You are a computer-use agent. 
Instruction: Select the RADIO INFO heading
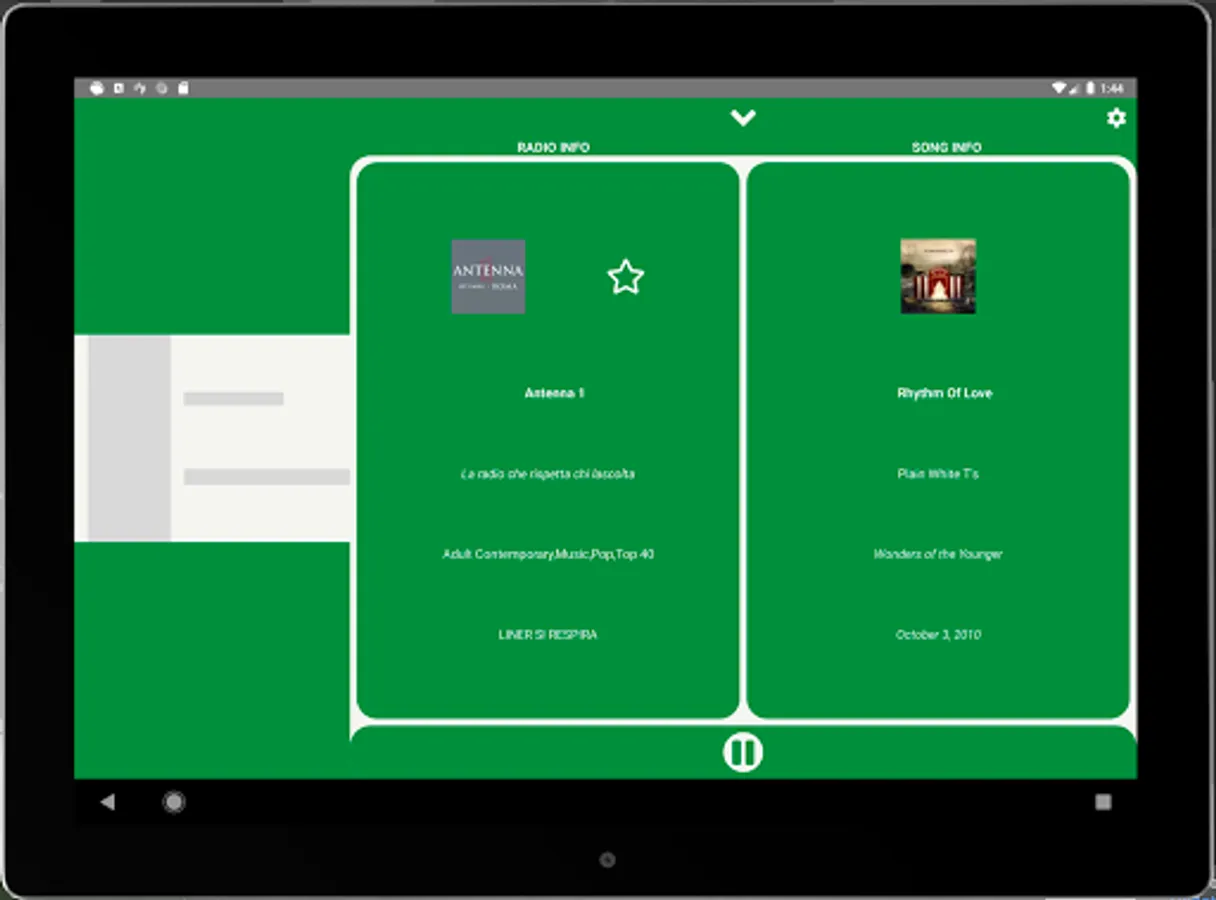(553, 148)
